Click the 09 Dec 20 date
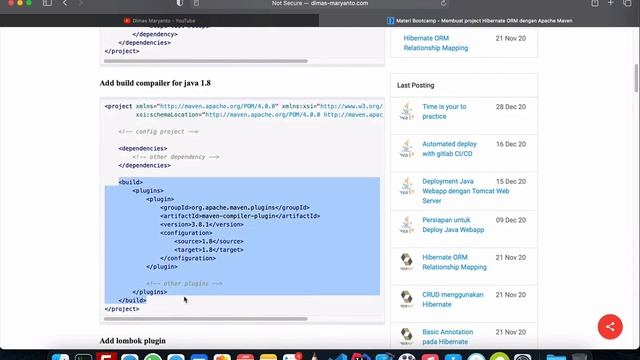 [x=511, y=220]
